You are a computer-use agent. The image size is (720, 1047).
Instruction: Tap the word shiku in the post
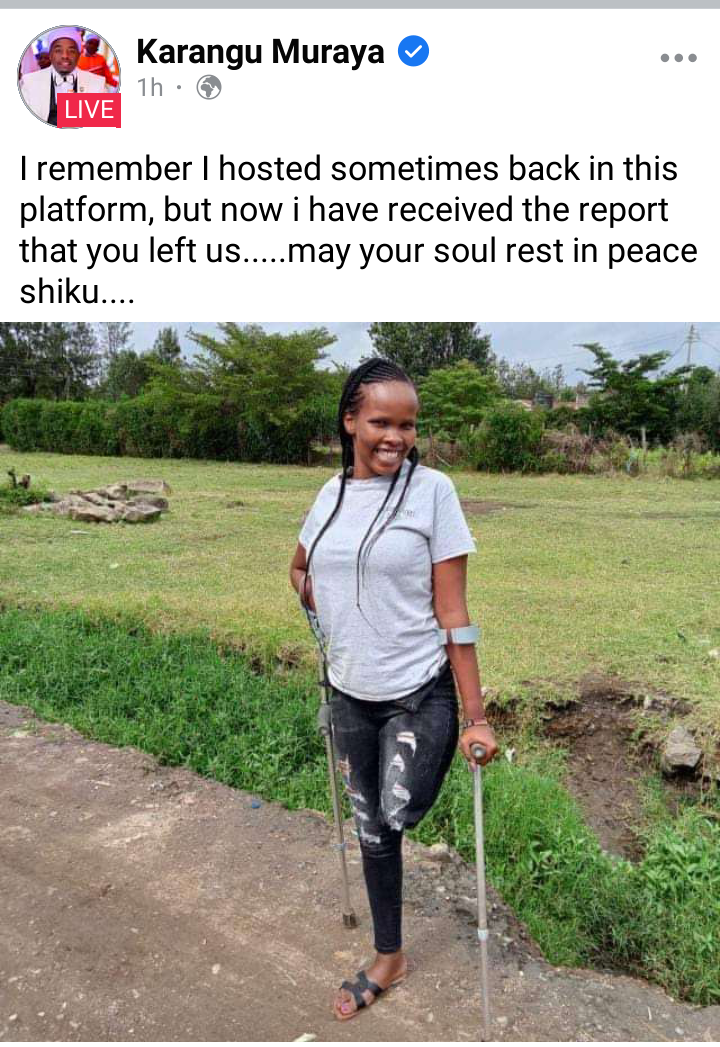tap(59, 291)
